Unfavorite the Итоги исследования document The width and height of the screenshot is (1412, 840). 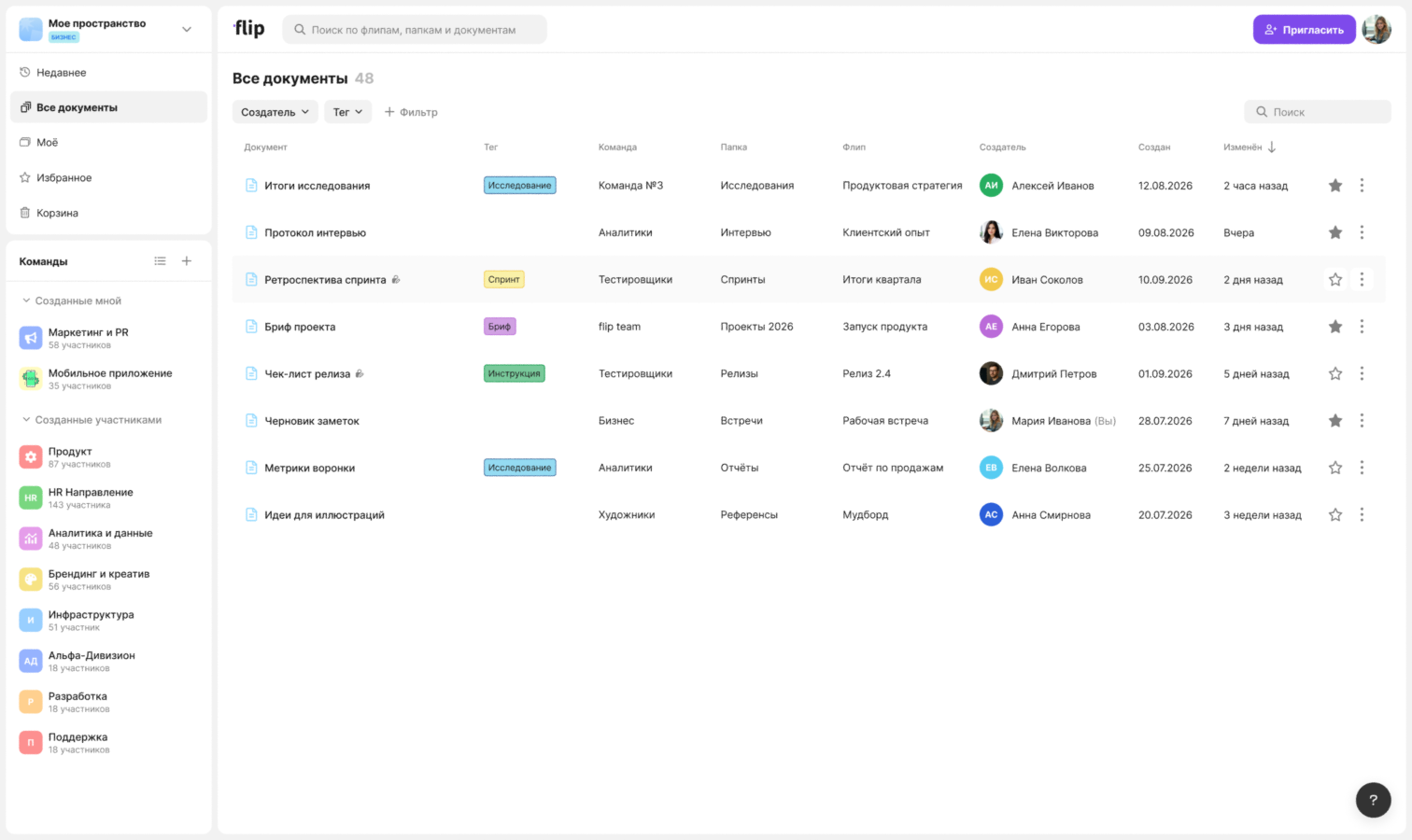click(x=1335, y=186)
